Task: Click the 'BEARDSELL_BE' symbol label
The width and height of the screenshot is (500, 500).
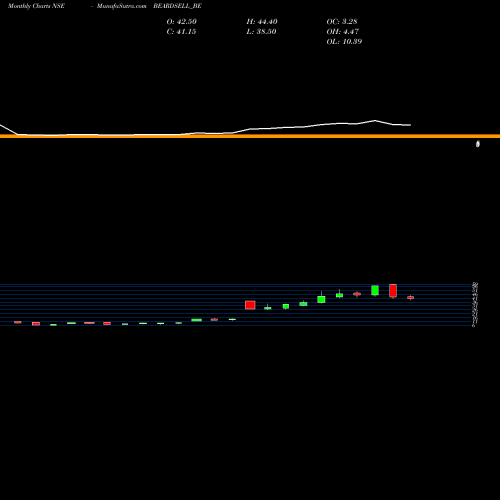Action: click(x=177, y=6)
